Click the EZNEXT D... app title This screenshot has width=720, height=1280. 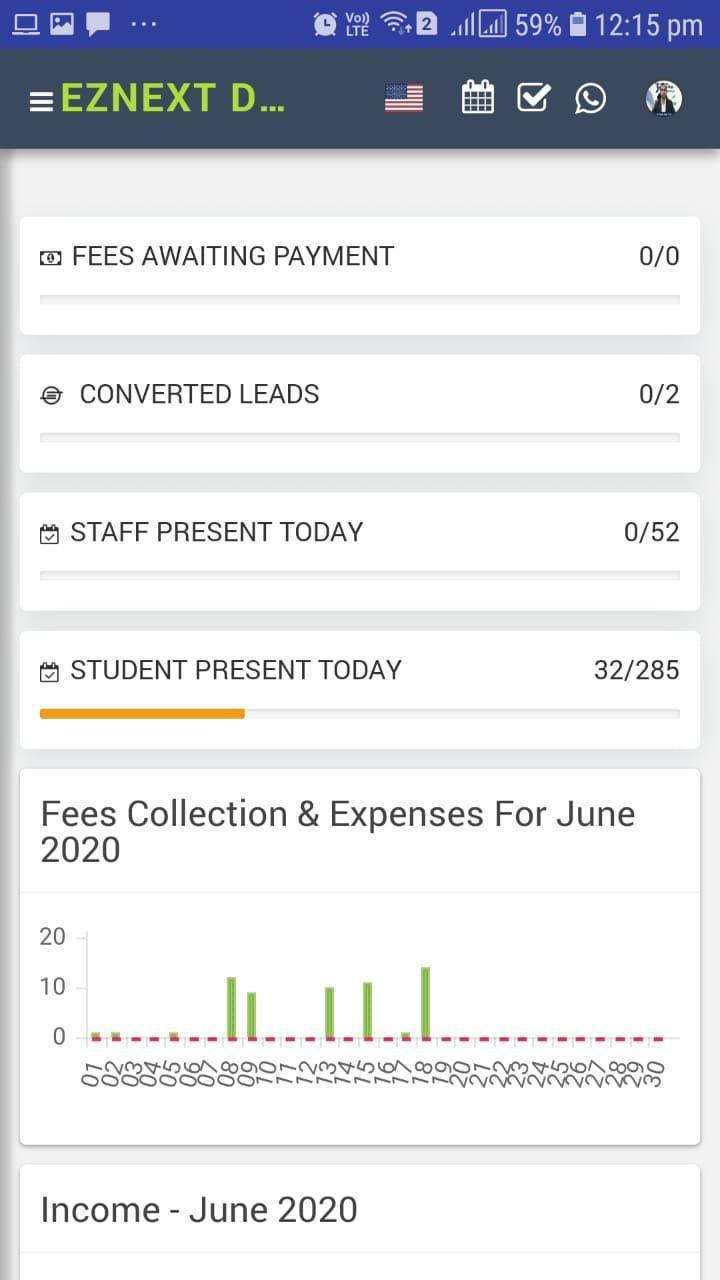point(172,99)
